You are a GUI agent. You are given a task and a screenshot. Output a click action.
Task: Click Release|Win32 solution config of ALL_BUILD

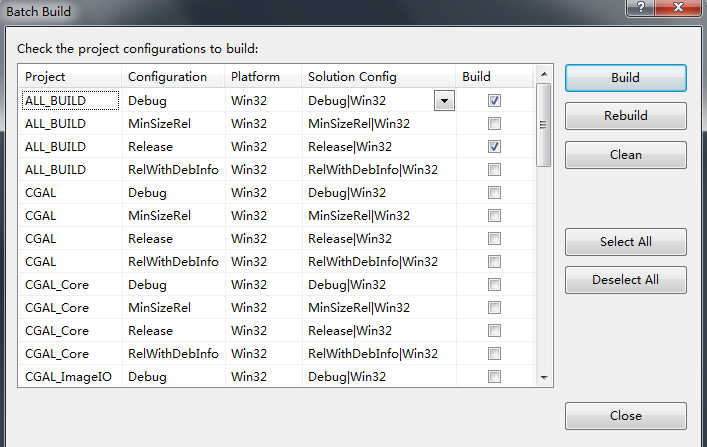[379, 147]
